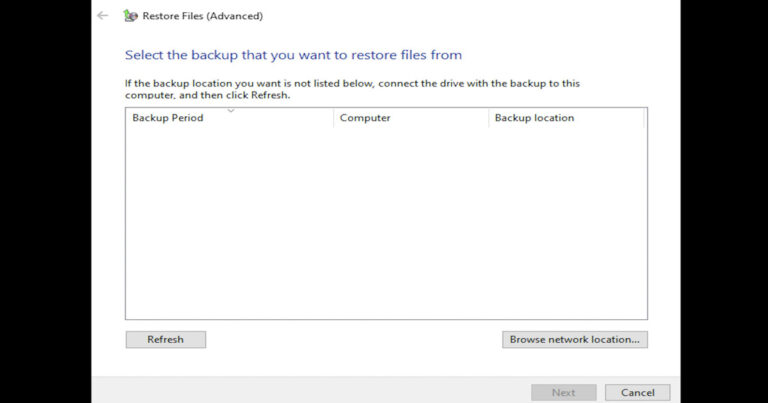This screenshot has width=768, height=403.
Task: Click the Restore Files wizard icon
Action: [x=130, y=16]
